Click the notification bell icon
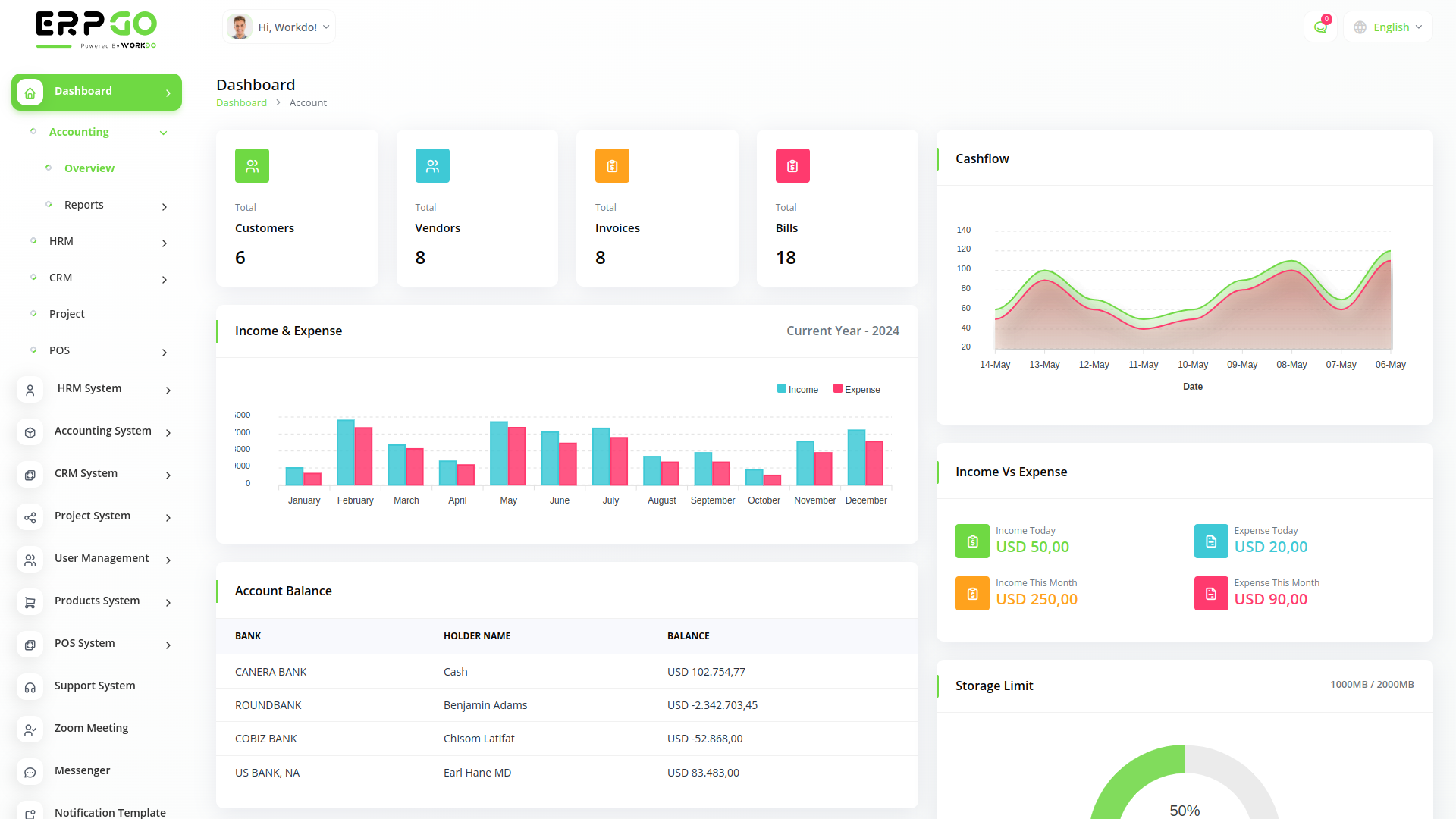The height and width of the screenshot is (819, 1456). [1320, 27]
